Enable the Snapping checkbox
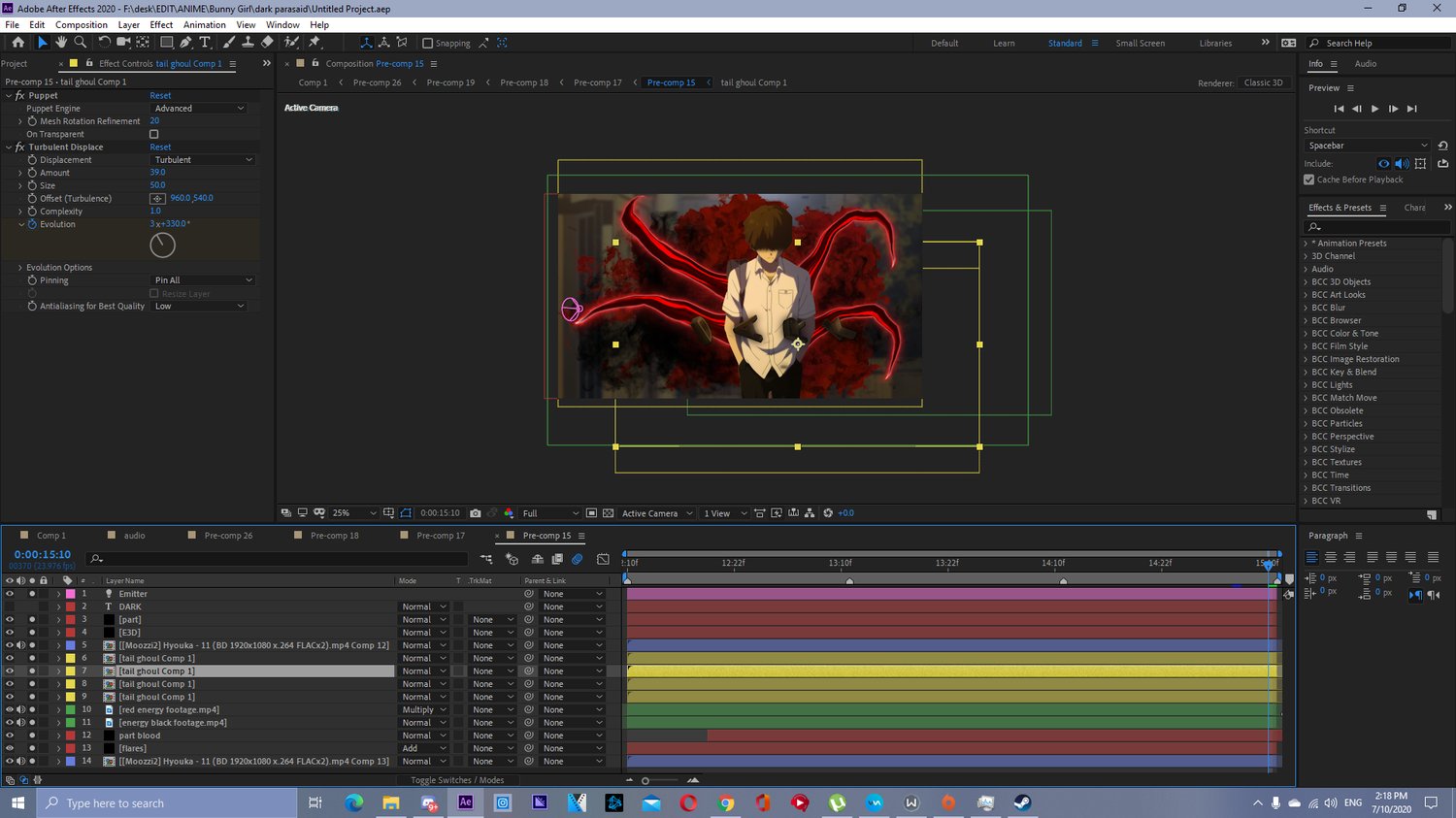Screen dimensions: 1456x818 pyautogui.click(x=427, y=43)
